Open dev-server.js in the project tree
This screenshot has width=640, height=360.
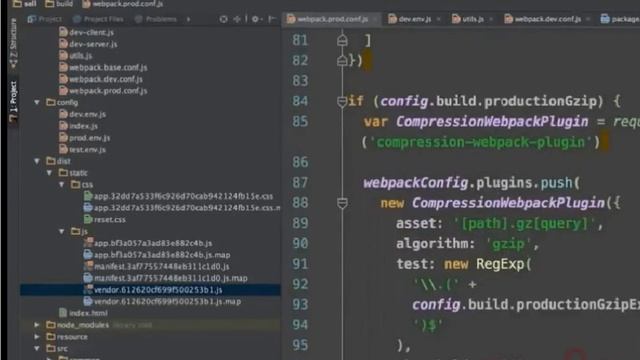point(93,44)
